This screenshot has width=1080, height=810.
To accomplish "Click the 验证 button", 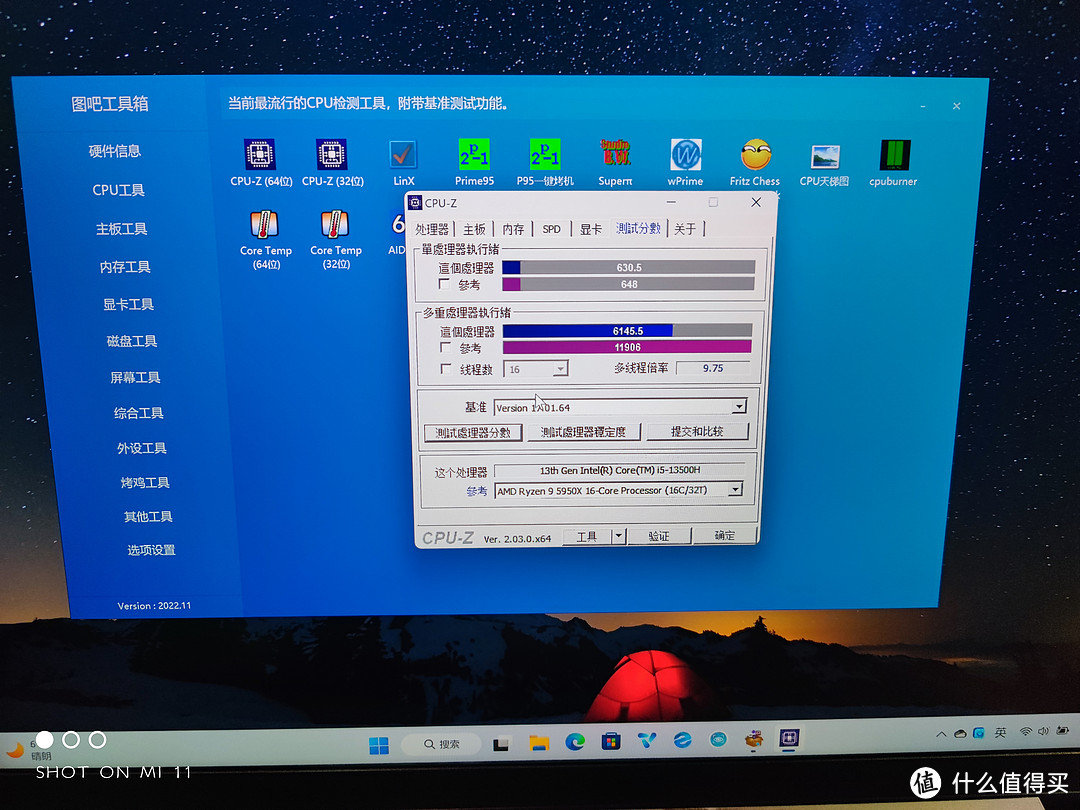I will pos(658,536).
